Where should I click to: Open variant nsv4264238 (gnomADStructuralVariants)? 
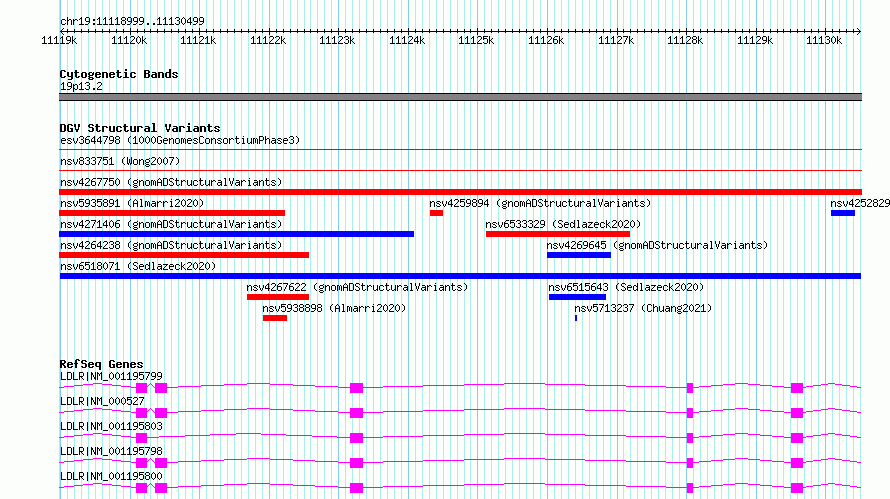click(x=171, y=245)
